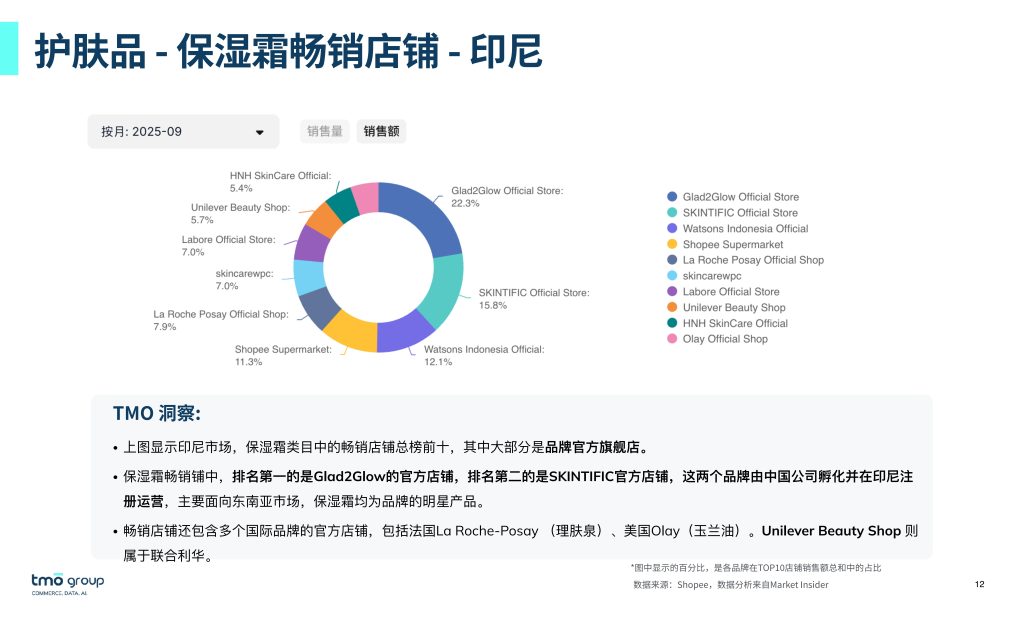Toggle Labore Official Store legend label

731,291
